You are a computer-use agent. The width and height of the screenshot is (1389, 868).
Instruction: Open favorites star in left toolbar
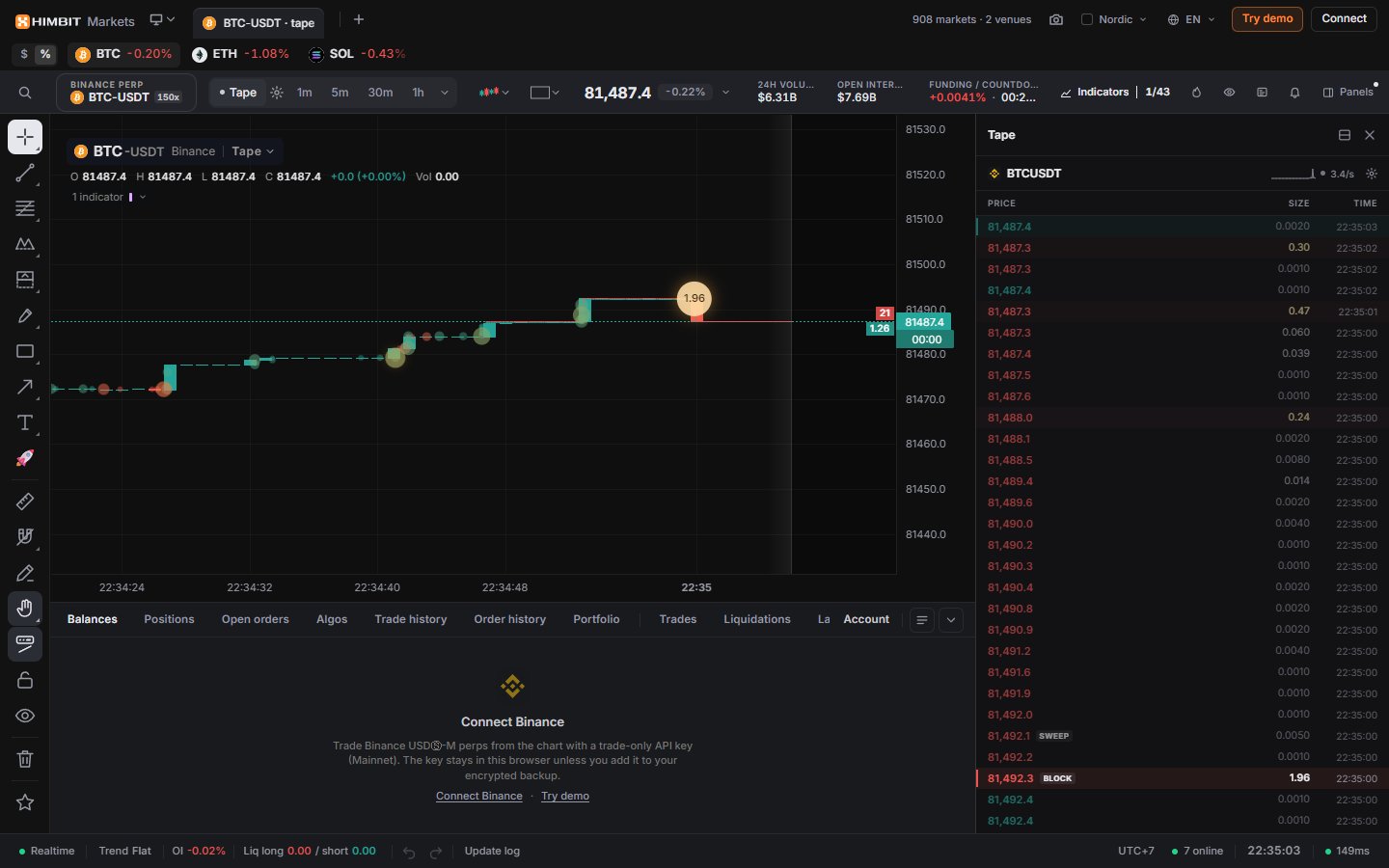25,802
